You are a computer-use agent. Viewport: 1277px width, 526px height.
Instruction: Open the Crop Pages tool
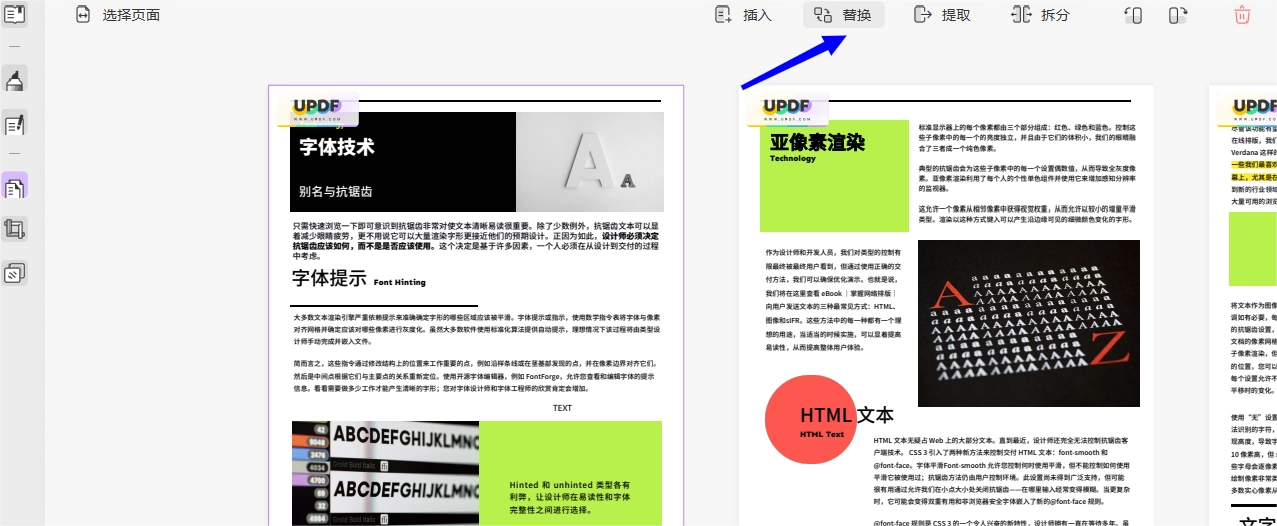click(15, 229)
